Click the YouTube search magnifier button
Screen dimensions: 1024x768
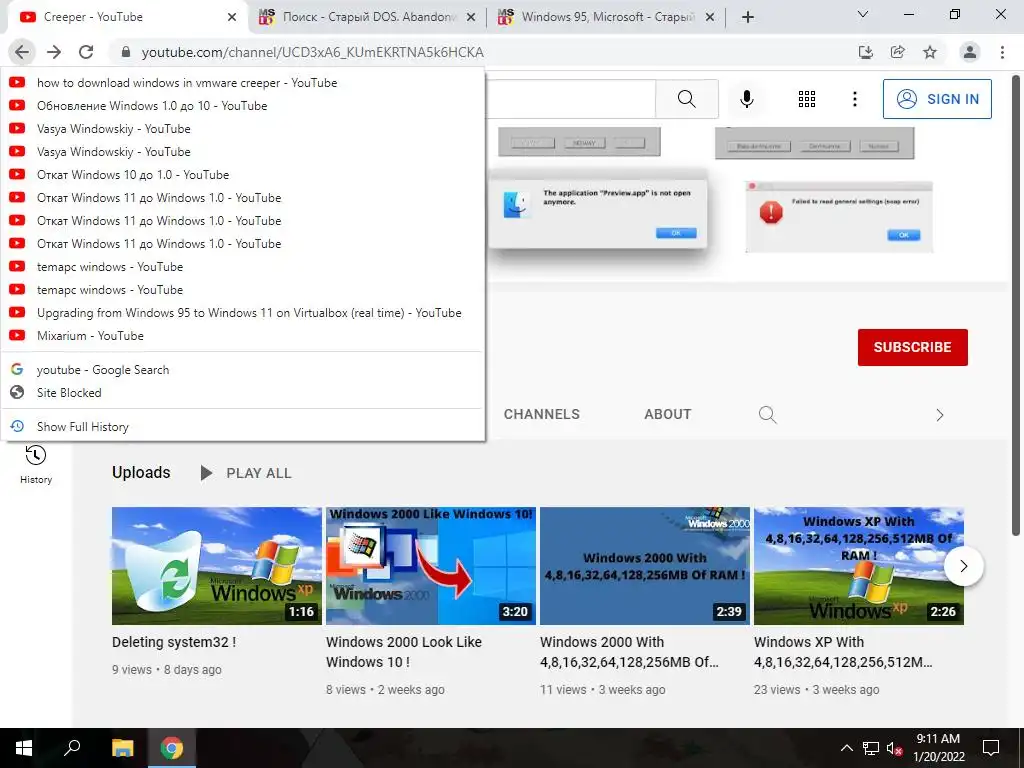[686, 99]
